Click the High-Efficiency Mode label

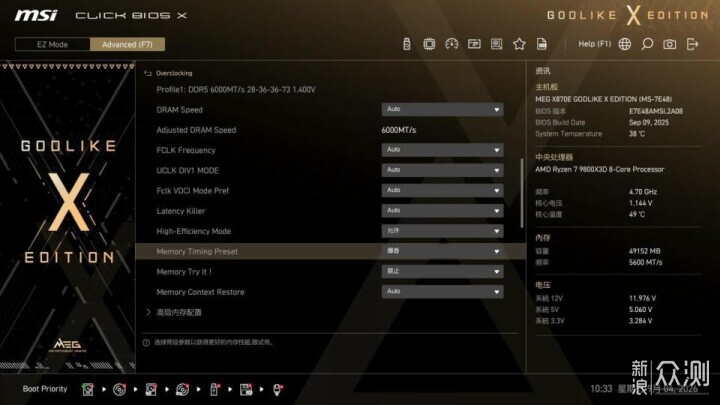193,231
